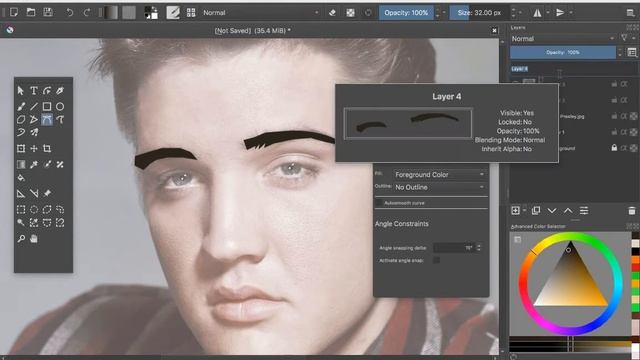The width and height of the screenshot is (640, 360).
Task: Enable the Activate angle snap checkbox
Action: coord(436,260)
